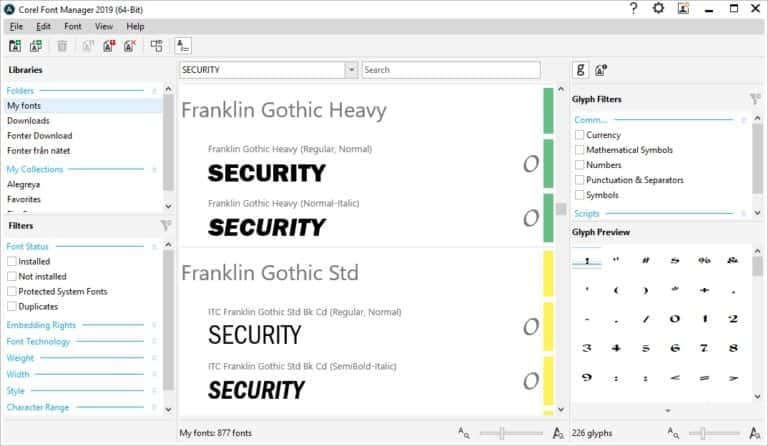
Task: Enable the Installed font status checkbox
Action: pos(12,262)
